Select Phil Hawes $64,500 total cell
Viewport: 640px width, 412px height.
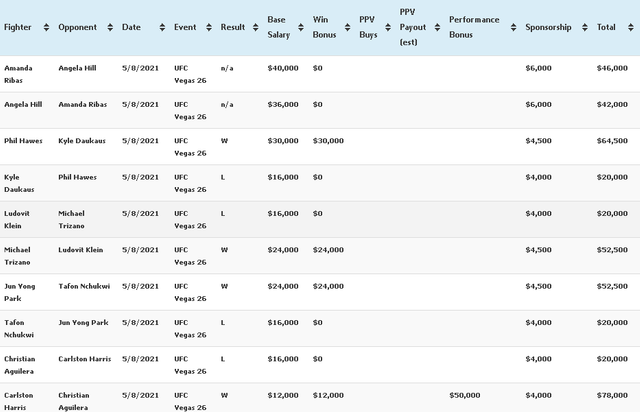[612, 141]
